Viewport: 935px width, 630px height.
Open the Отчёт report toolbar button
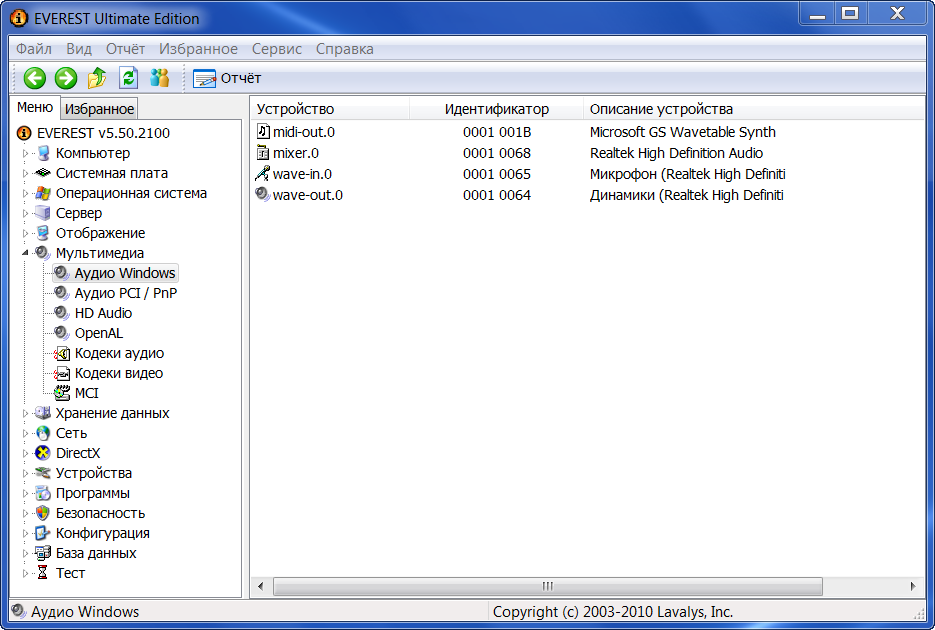(227, 78)
